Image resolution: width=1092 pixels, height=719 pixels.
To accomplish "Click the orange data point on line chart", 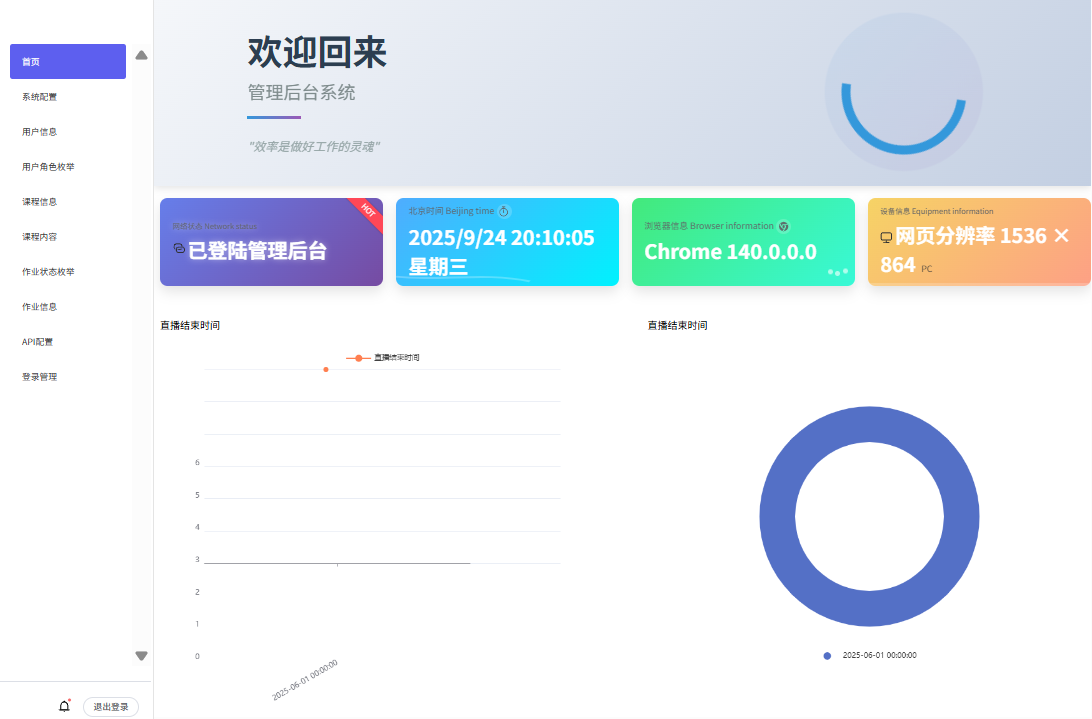I will [x=326, y=369].
